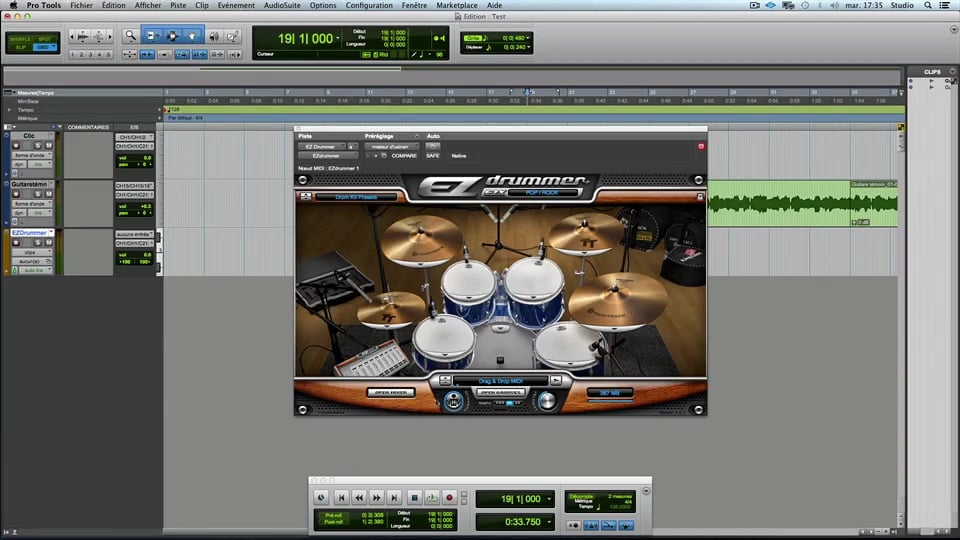Stop playback in the transport window
This screenshot has height=540, width=960.
tap(414, 498)
